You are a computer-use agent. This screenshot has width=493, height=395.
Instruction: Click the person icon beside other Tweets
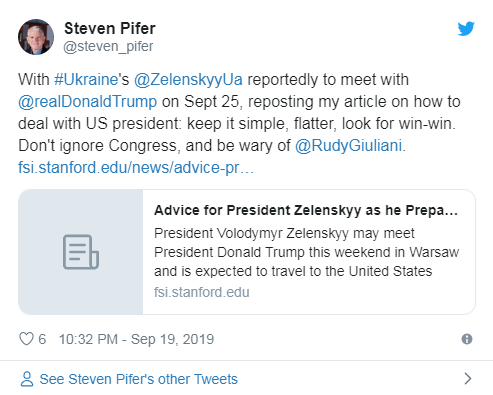point(27,379)
